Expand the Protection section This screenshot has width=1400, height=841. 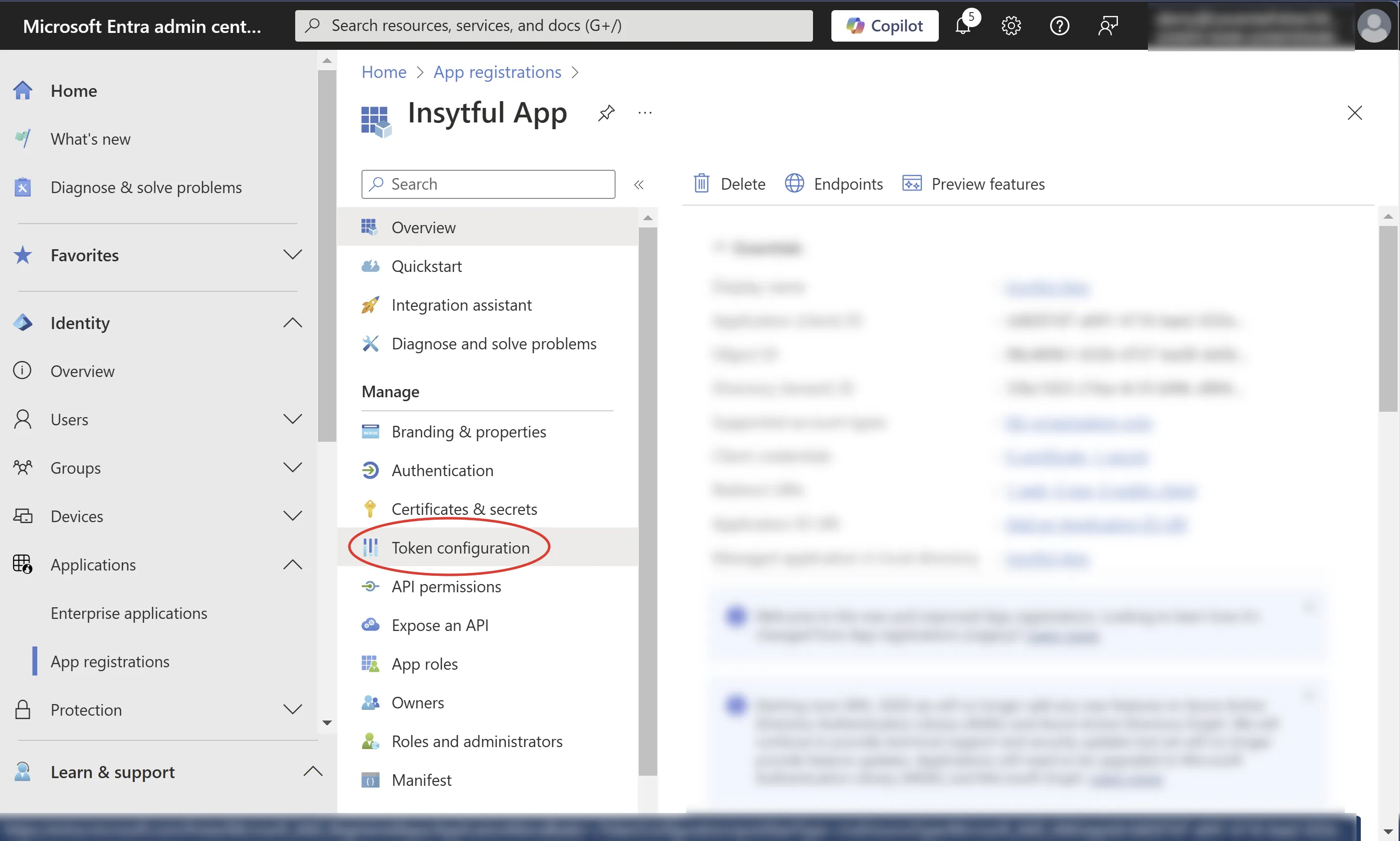pyautogui.click(x=292, y=709)
